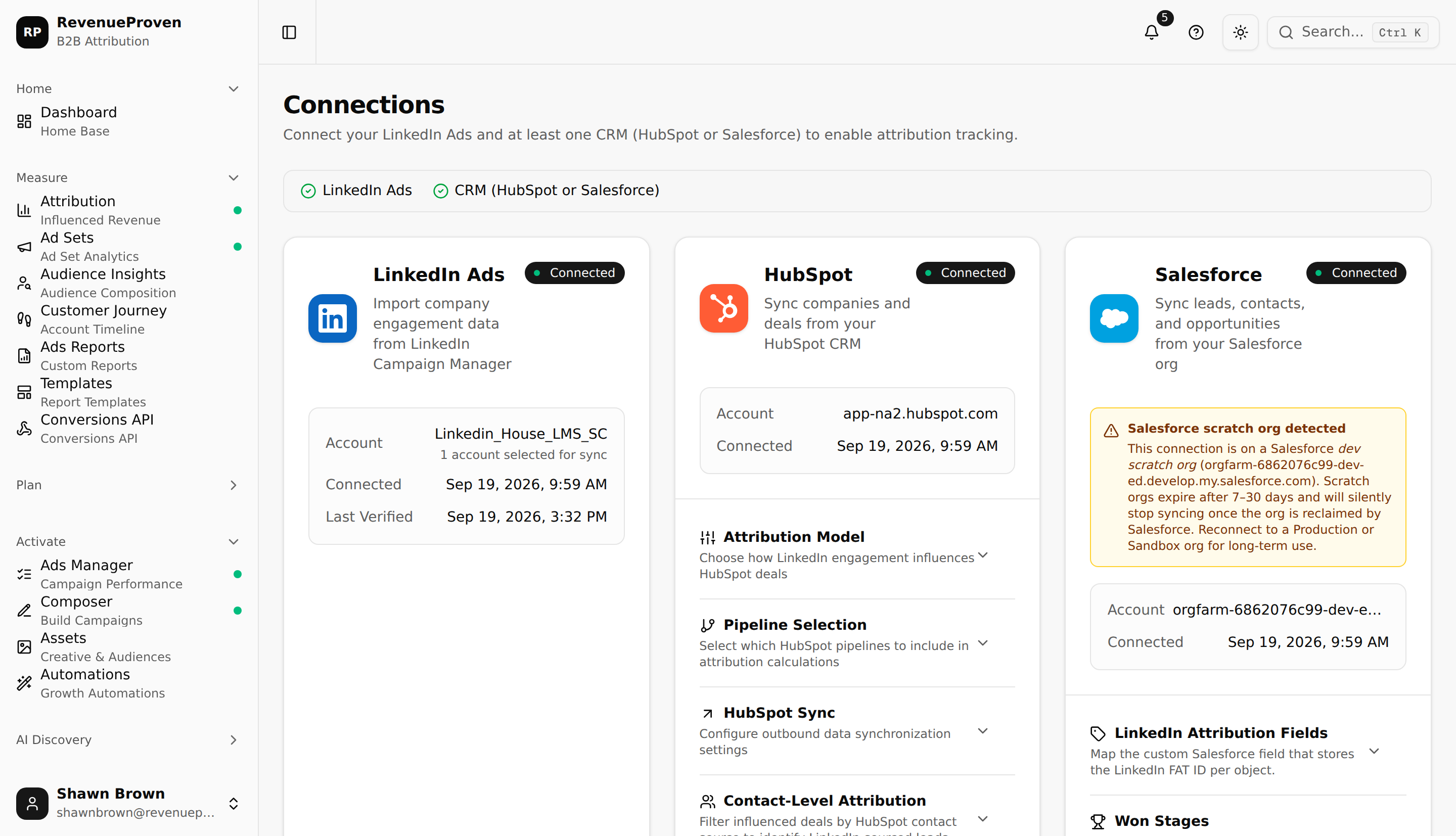Click 'Salesforce scratch org detected' heading
This screenshot has height=836, width=1456.
click(1236, 428)
